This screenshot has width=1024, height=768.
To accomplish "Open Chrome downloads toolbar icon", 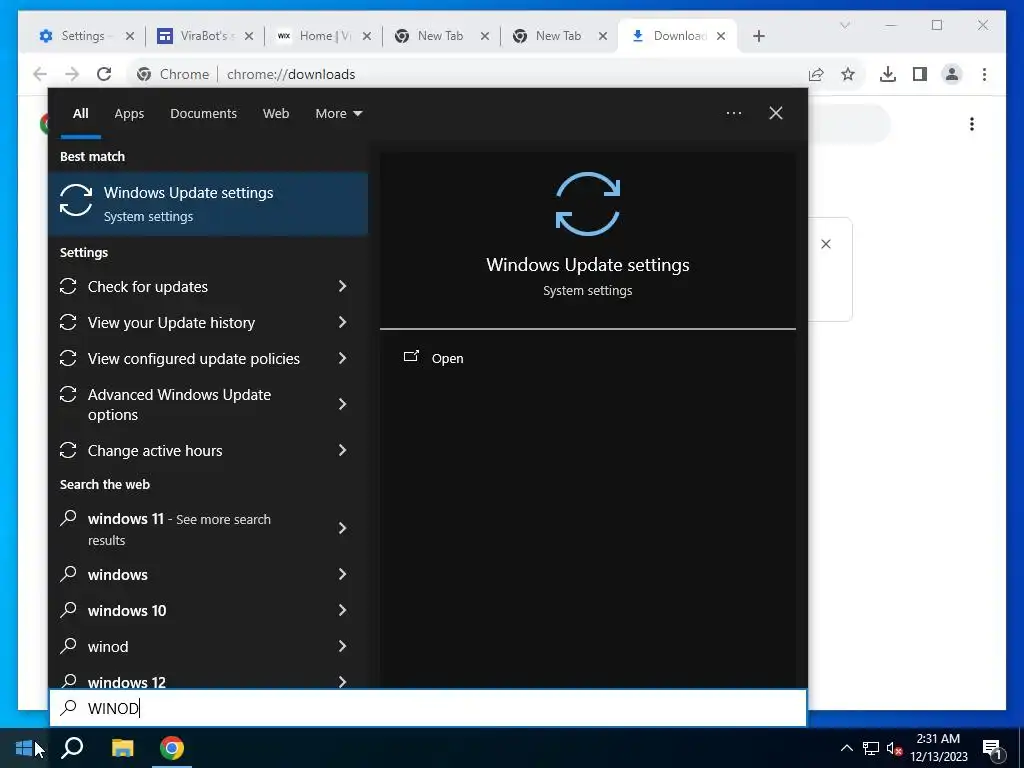I will (x=888, y=74).
